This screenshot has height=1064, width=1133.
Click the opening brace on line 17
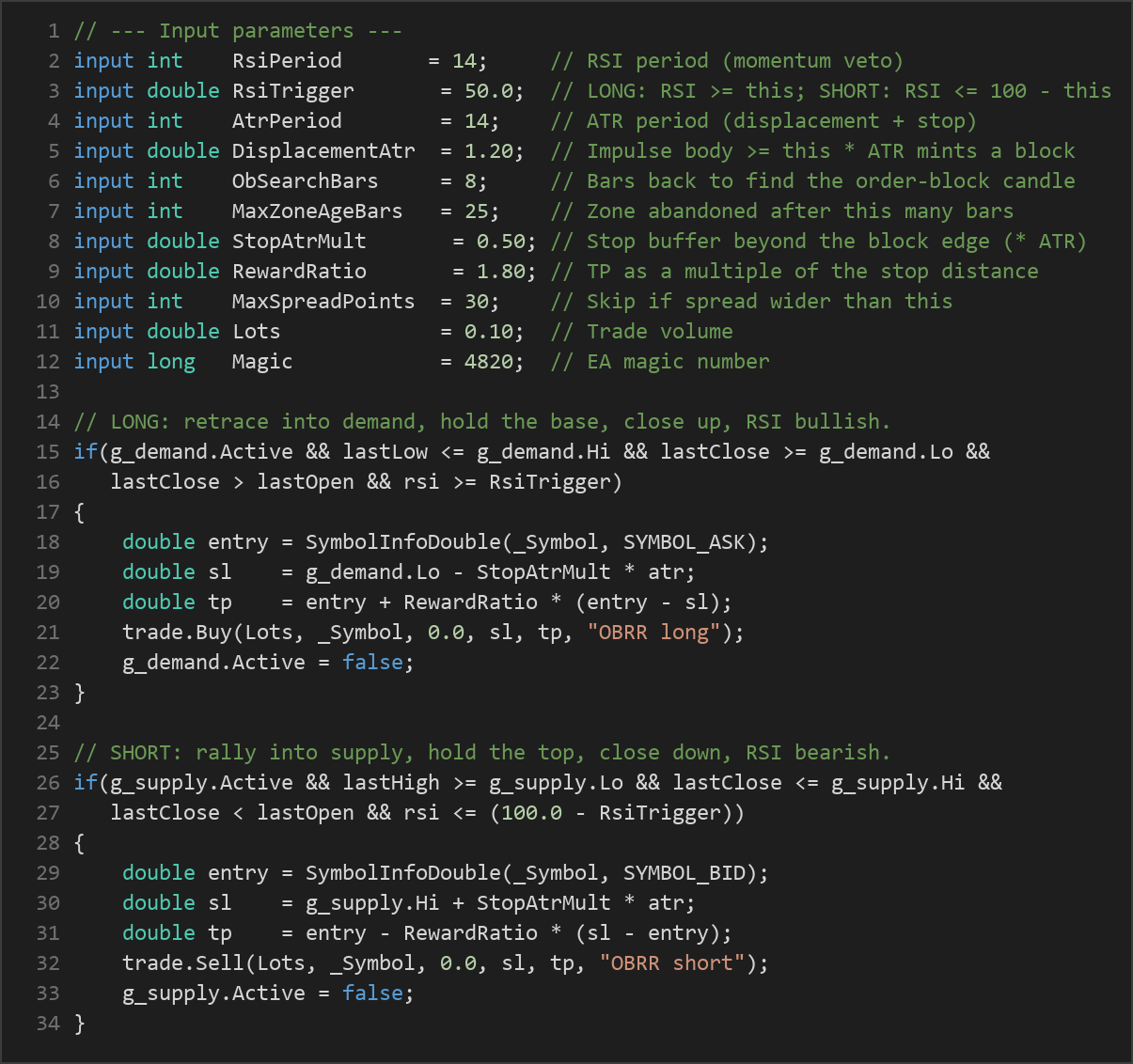[x=80, y=512]
